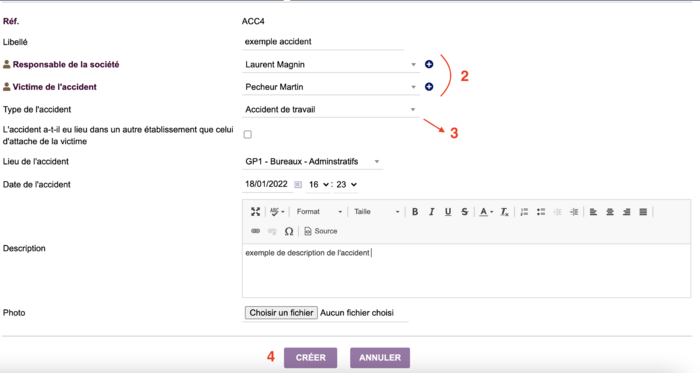The width and height of the screenshot is (700, 373).
Task: Remove formatting from selected text
Action: tap(504, 212)
